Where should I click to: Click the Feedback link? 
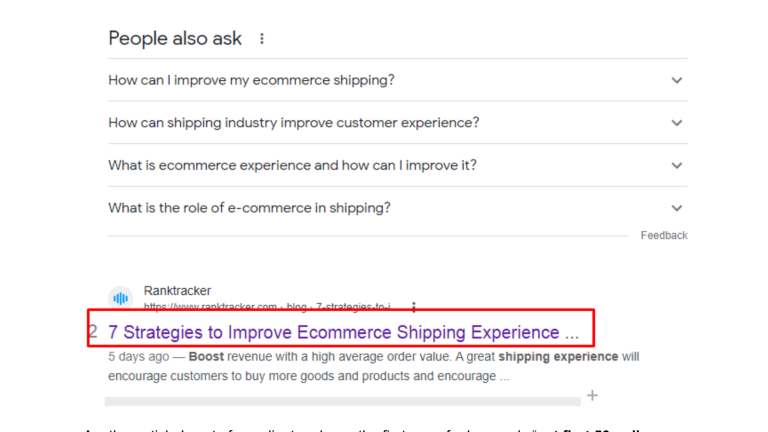point(664,236)
